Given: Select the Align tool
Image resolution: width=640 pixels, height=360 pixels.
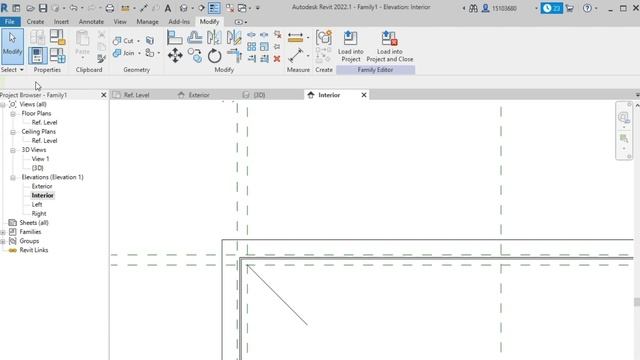Looking at the screenshot, I should coord(175,38).
